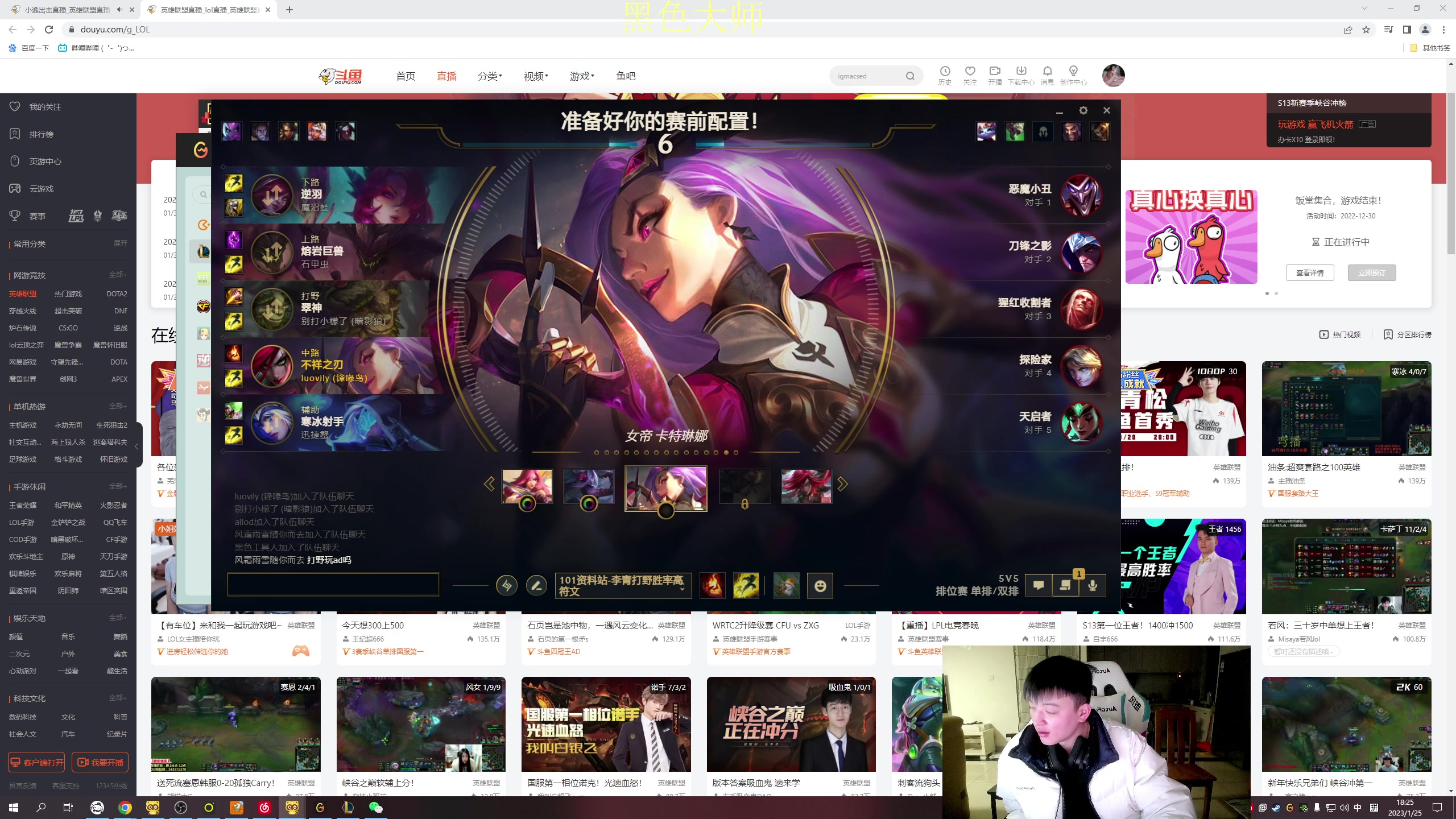Screen dimensions: 1456x819
Task: Expand the 101资料站 rune page dropdown
Action: (x=623, y=585)
